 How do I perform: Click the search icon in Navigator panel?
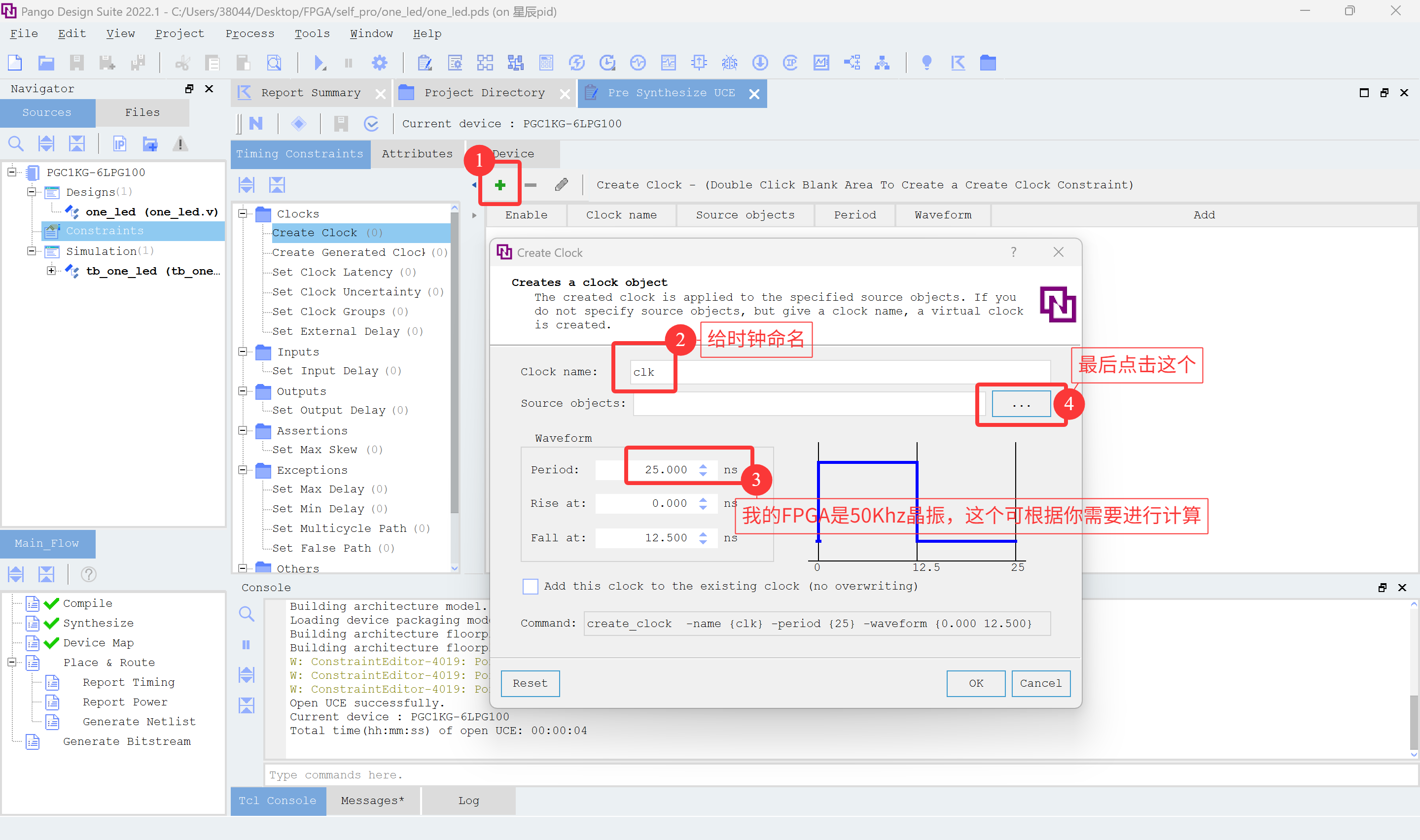(x=16, y=144)
